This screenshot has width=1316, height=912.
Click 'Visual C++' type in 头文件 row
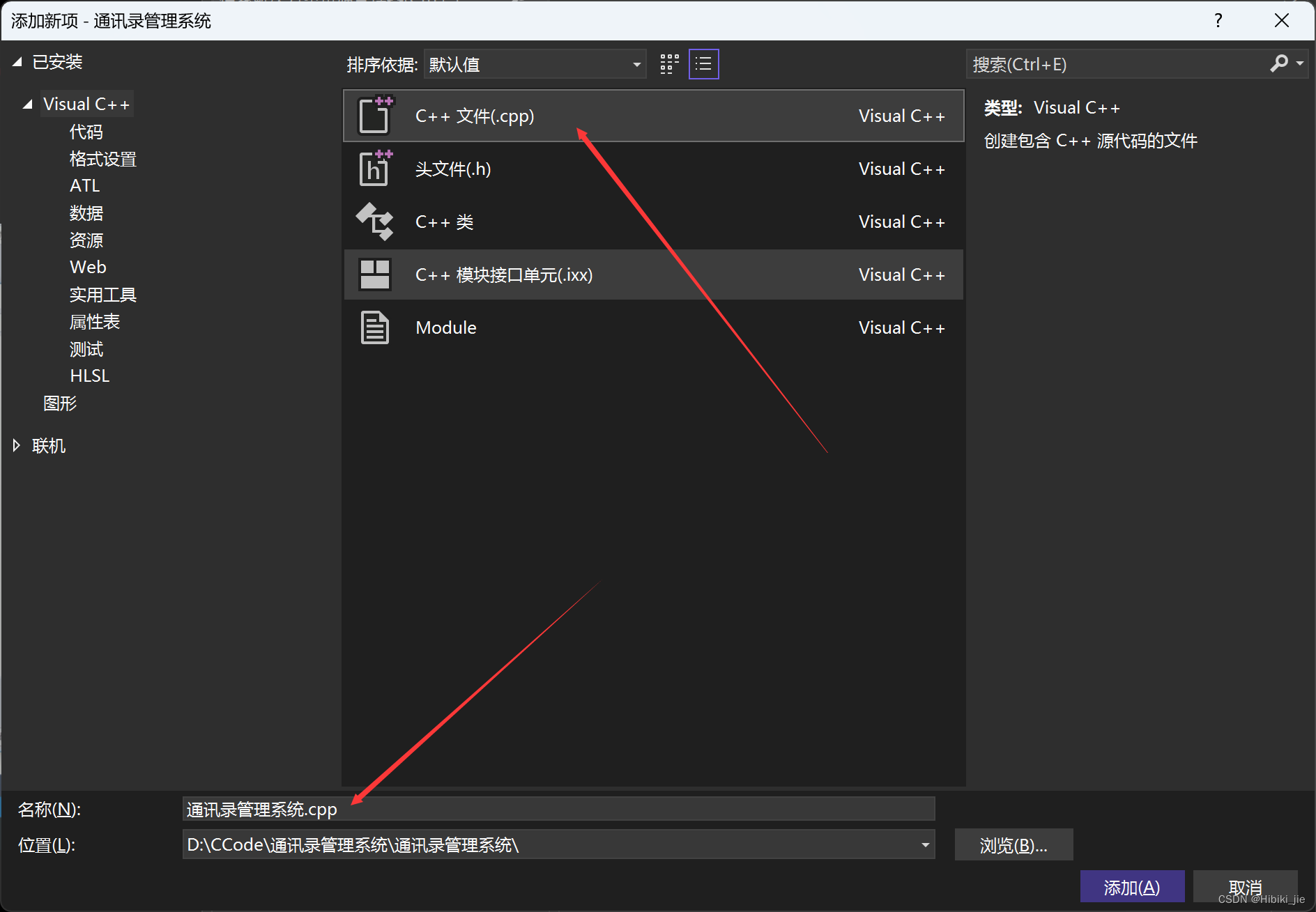point(902,169)
